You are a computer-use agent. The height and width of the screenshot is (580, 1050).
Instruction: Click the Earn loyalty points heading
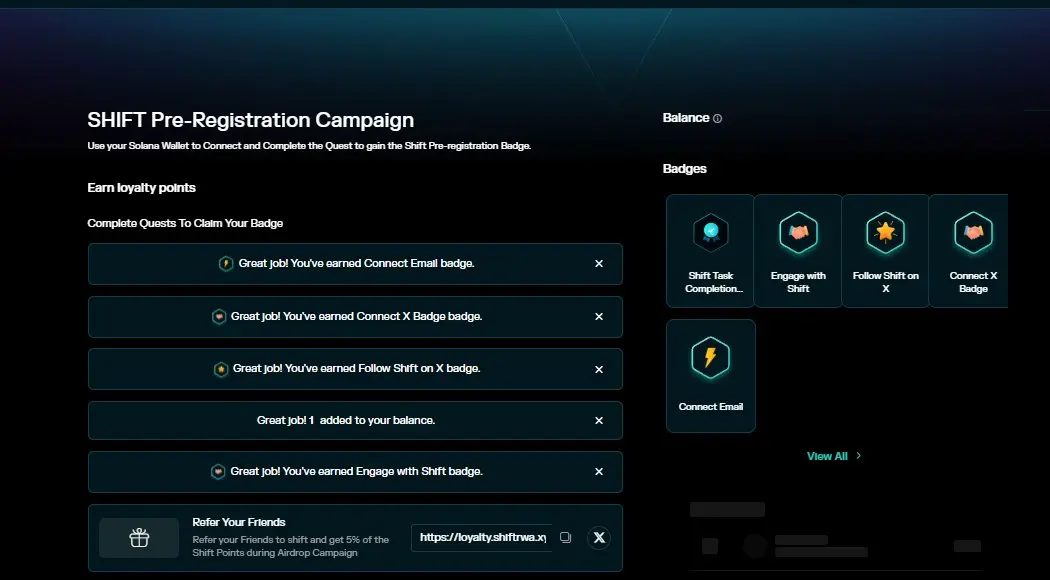click(141, 188)
